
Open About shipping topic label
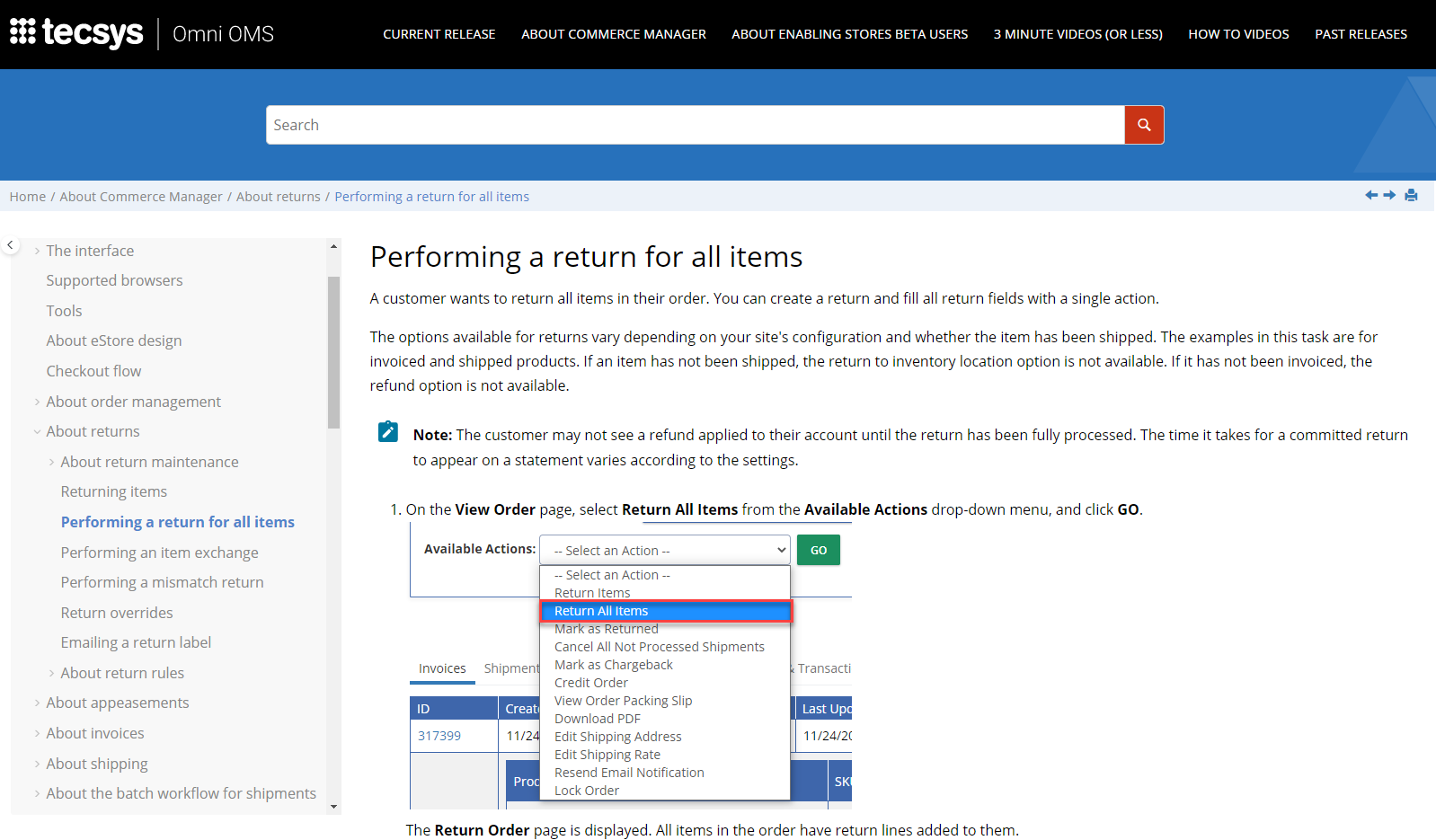[x=97, y=764]
